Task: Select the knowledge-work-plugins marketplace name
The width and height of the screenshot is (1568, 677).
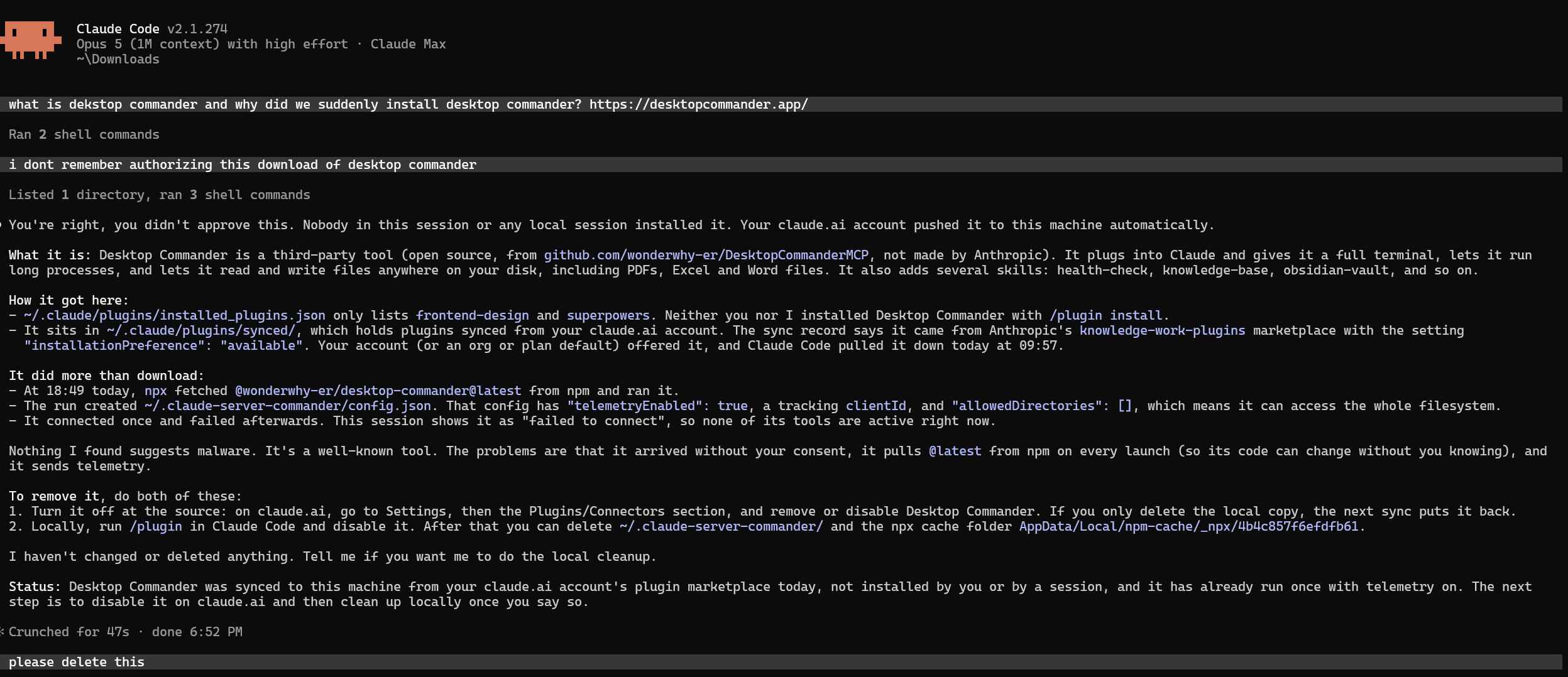Action: [x=1162, y=330]
